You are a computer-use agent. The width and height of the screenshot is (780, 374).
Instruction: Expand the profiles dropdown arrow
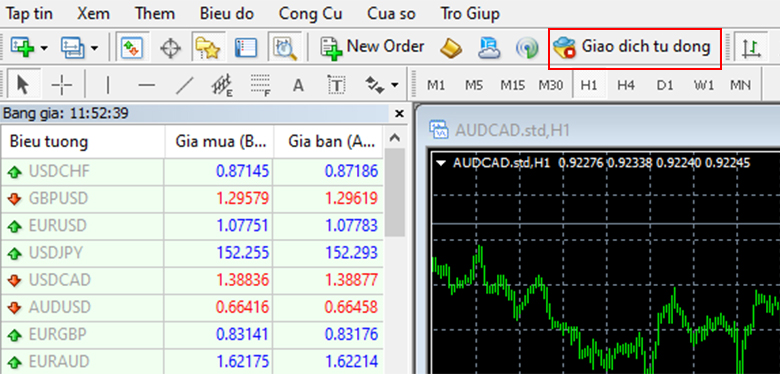click(x=95, y=48)
